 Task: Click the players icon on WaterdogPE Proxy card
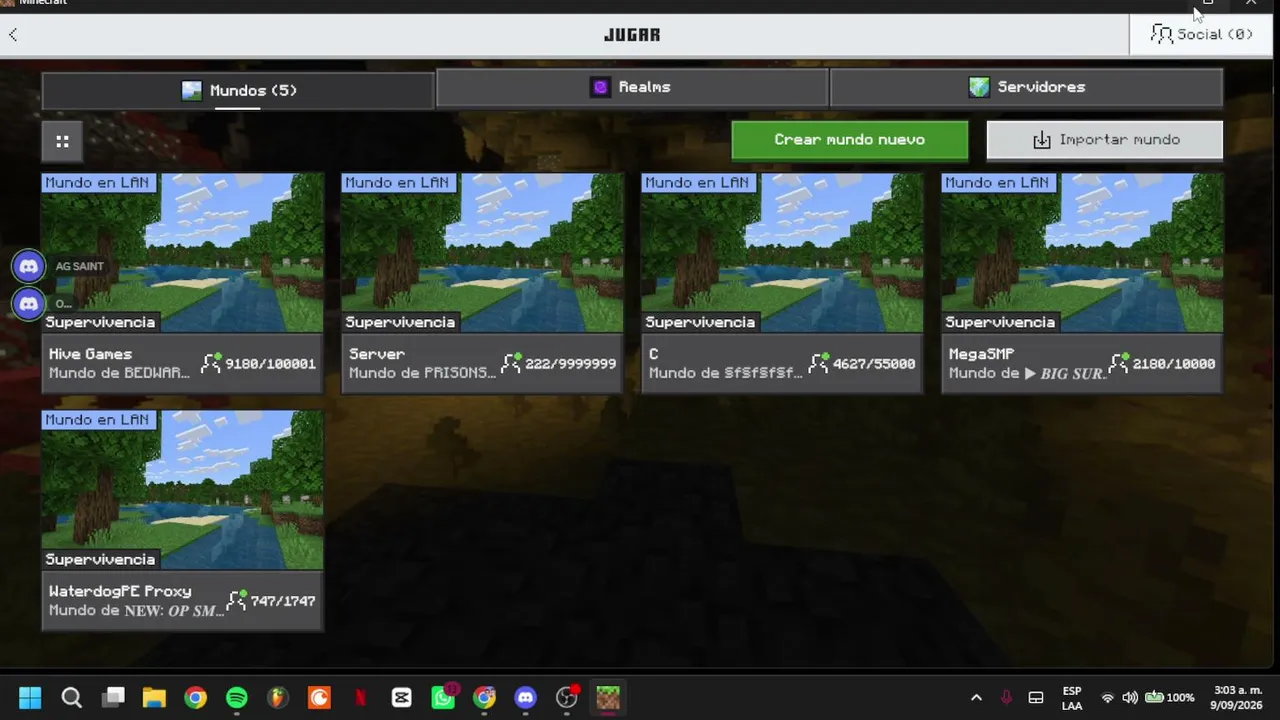(x=236, y=601)
